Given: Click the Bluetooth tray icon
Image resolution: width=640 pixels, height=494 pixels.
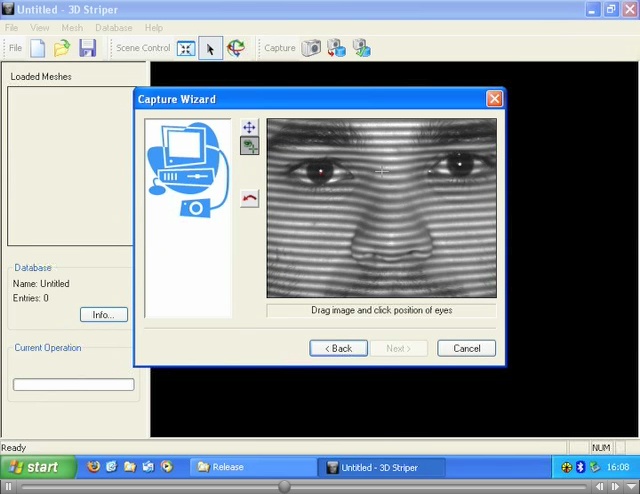Looking at the screenshot, I should tap(580, 467).
